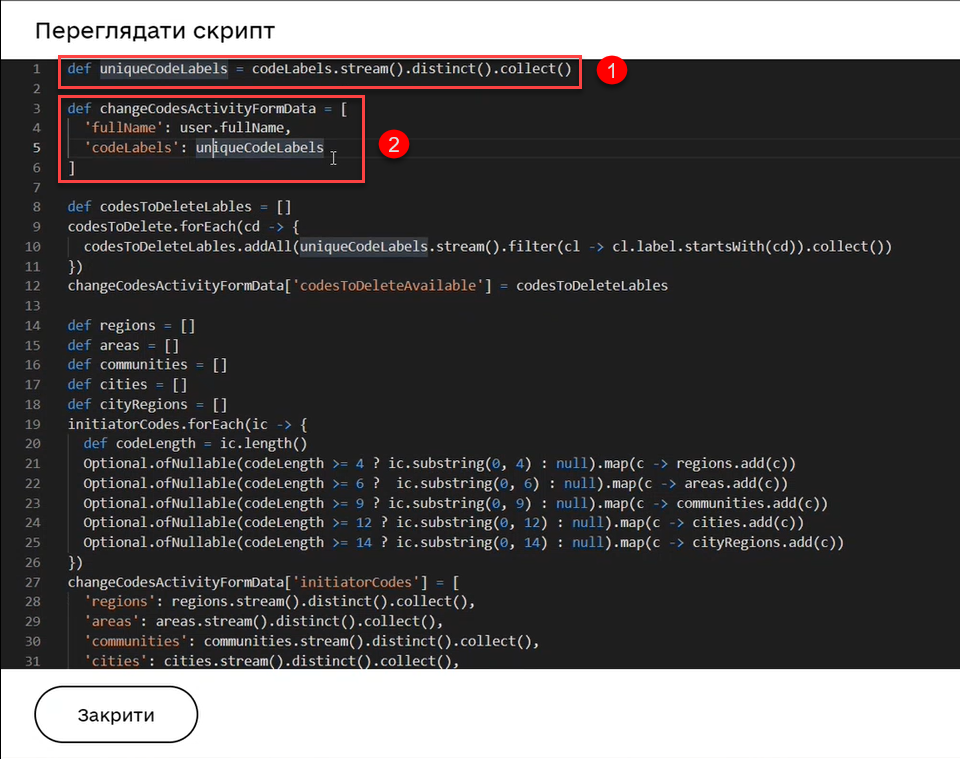Click line number 26 in gutter
Image resolution: width=960 pixels, height=759 pixels.
pyautogui.click(x=33, y=562)
